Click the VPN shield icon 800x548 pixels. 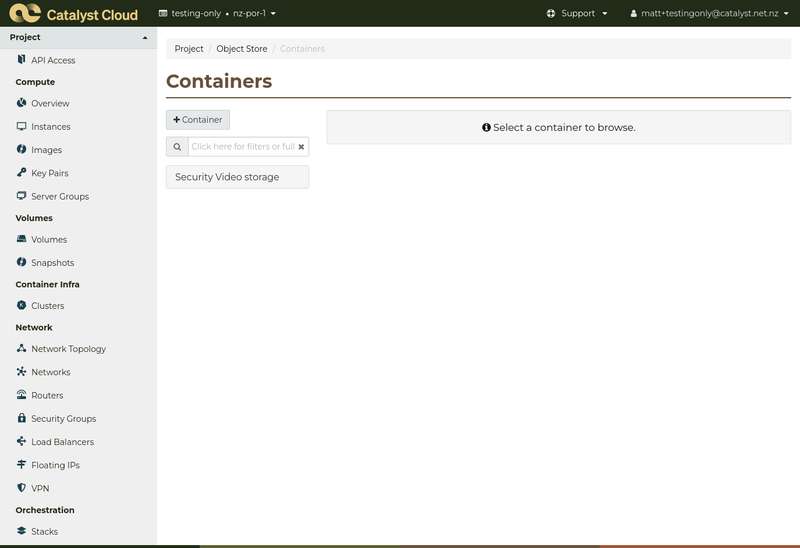(x=21, y=488)
